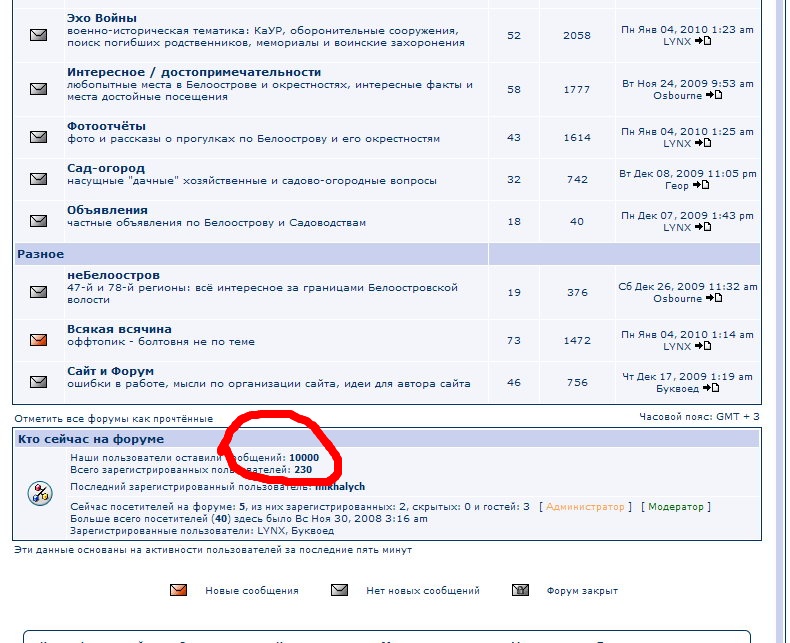Mark all forums read via Отметить все форумы
This screenshot has height=643, width=790.
(x=113, y=418)
